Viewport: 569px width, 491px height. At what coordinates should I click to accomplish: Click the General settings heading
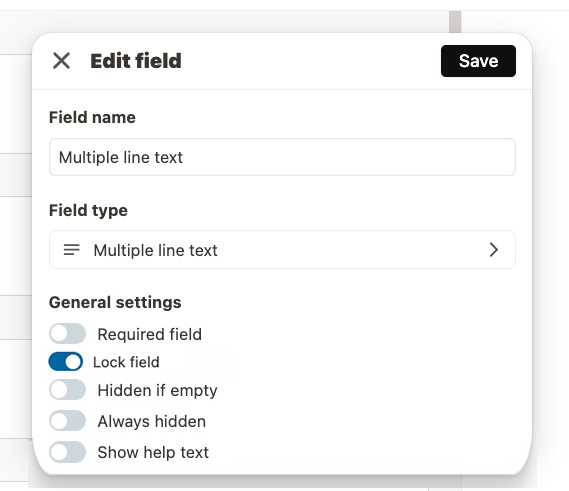[115, 302]
